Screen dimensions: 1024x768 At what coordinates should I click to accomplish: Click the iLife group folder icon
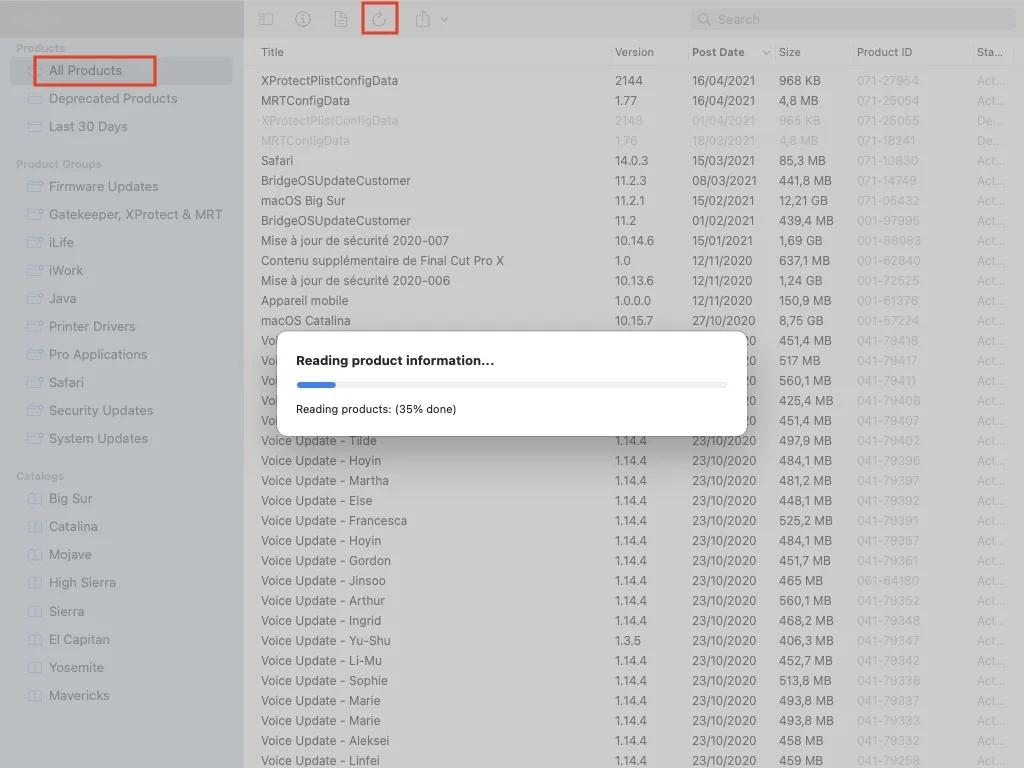[35, 243]
